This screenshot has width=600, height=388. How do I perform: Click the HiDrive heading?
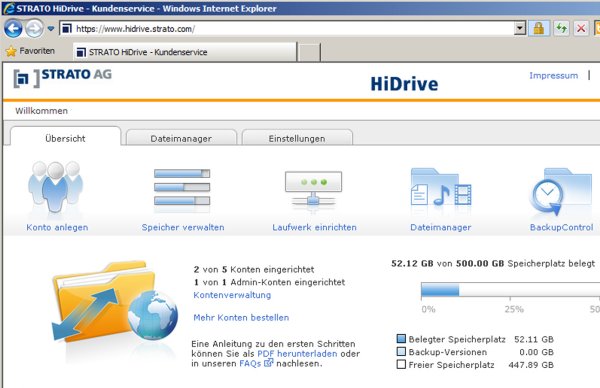(x=404, y=84)
